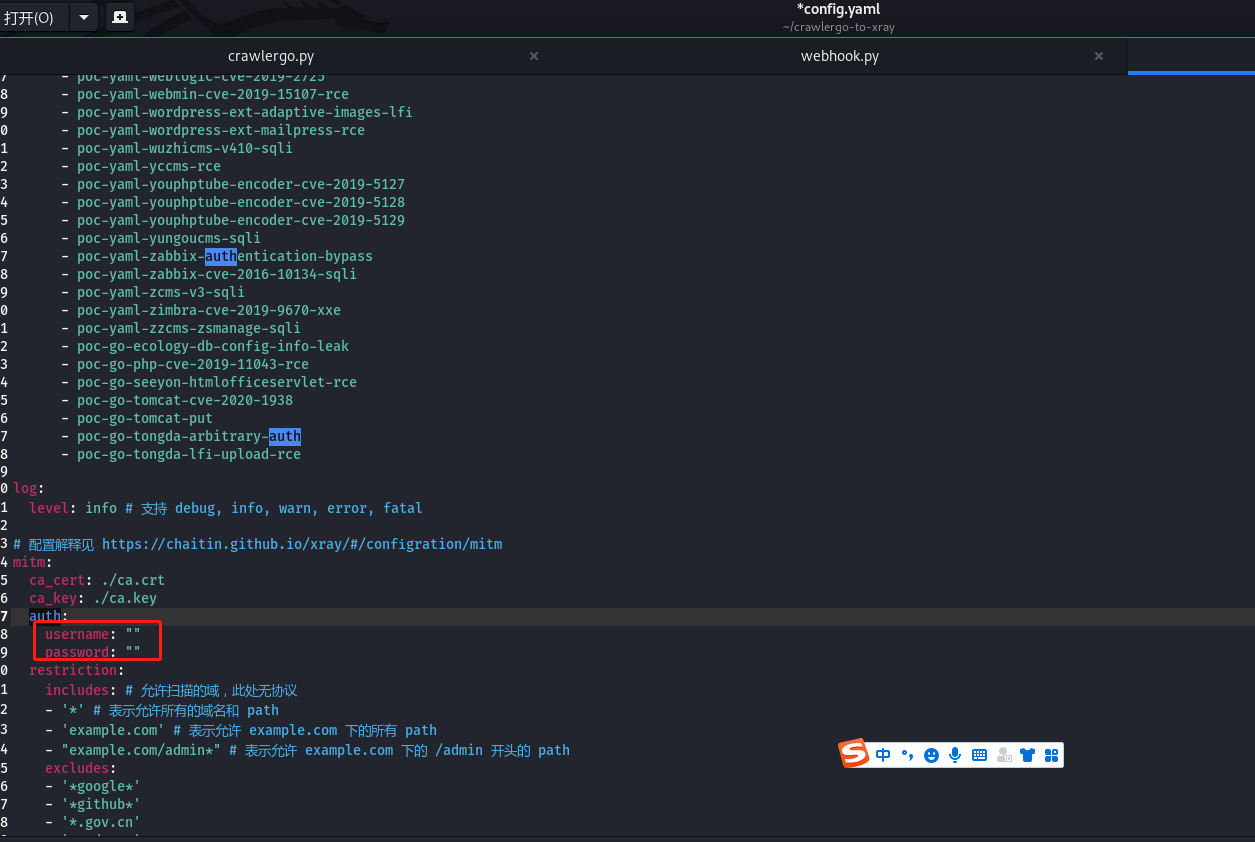Click the new document icon
Viewport: 1255px width, 842px height.
coord(119,17)
